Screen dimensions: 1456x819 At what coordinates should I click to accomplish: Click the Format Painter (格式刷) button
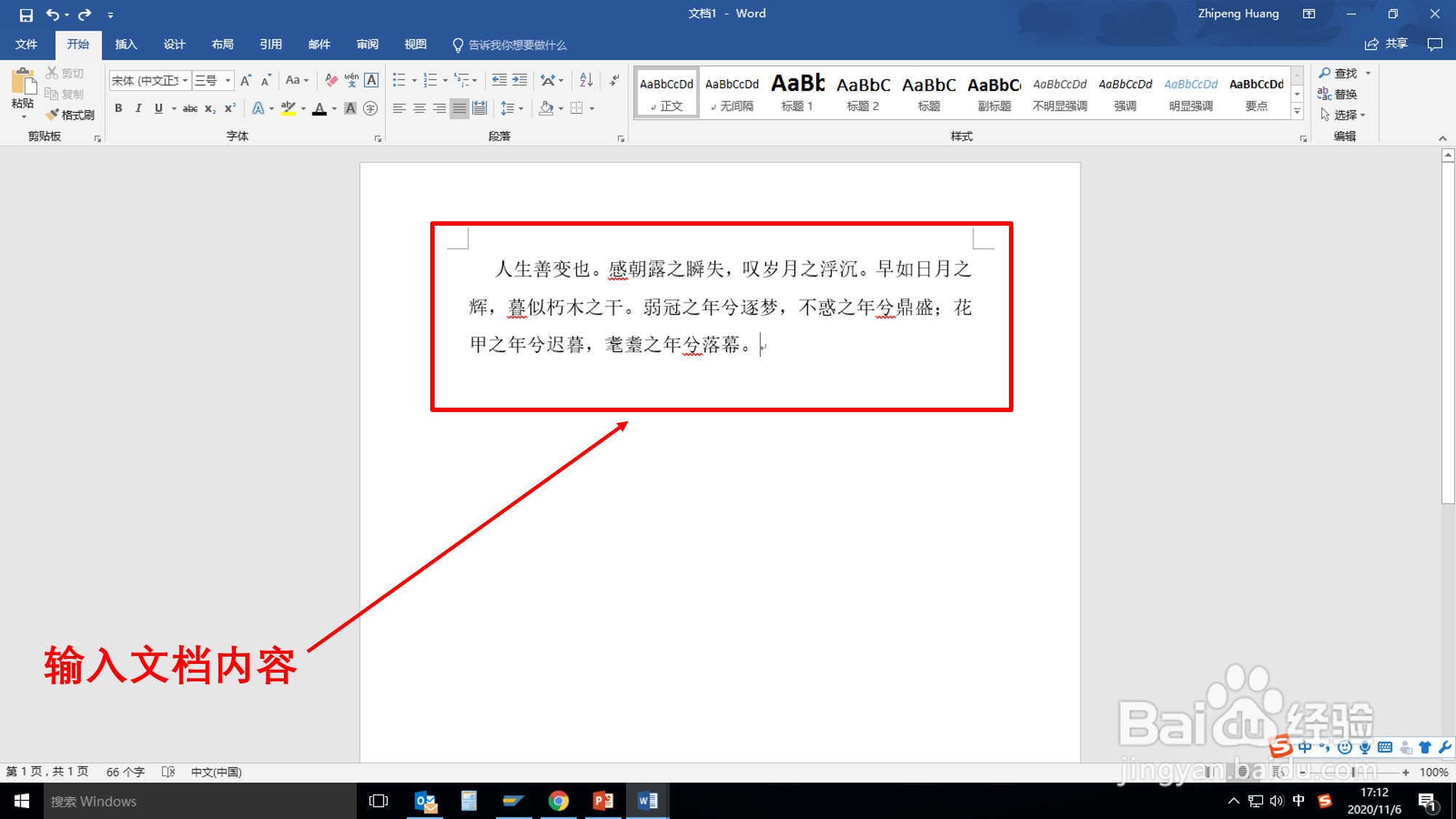(71, 115)
